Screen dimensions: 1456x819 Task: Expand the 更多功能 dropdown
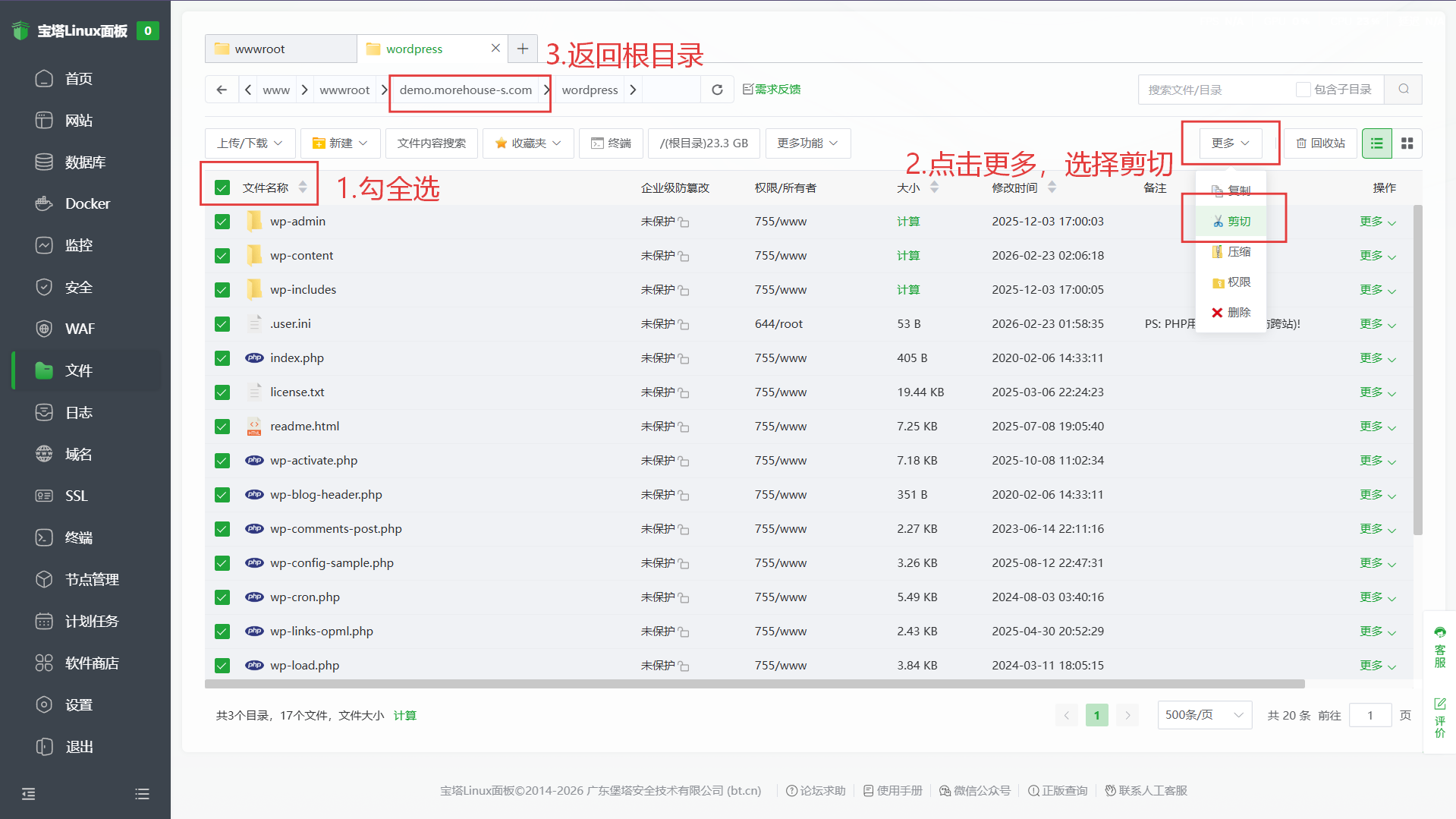807,143
